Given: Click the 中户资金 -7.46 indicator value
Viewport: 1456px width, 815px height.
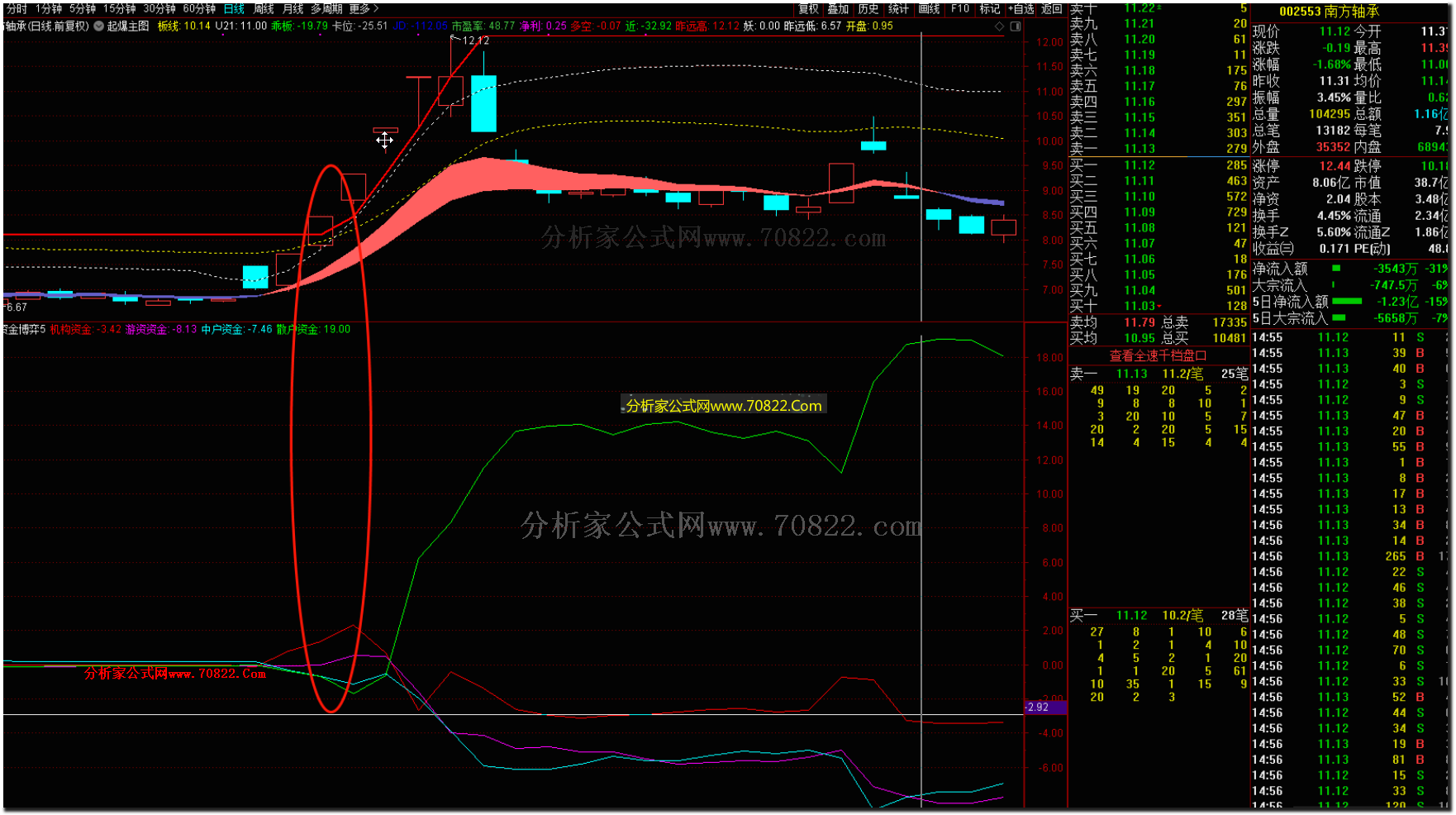Looking at the screenshot, I should (x=236, y=329).
